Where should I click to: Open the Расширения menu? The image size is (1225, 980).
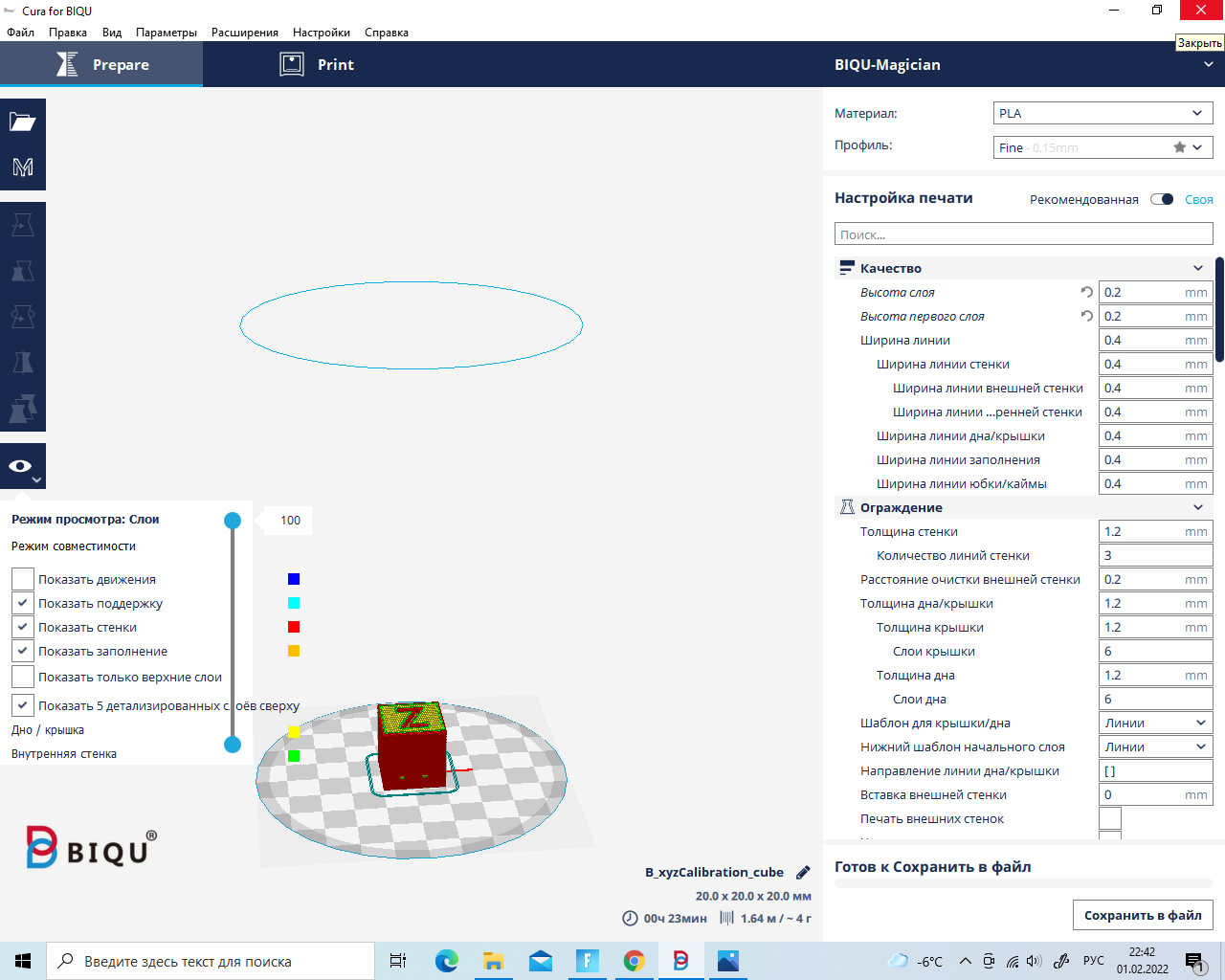[x=245, y=33]
